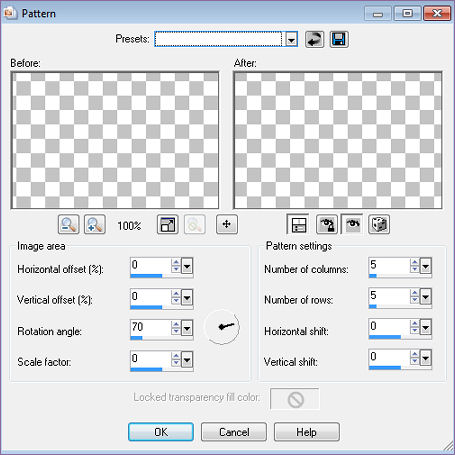The image size is (455, 455).
Task: Click the zoom in magnifier icon
Action: click(x=95, y=224)
